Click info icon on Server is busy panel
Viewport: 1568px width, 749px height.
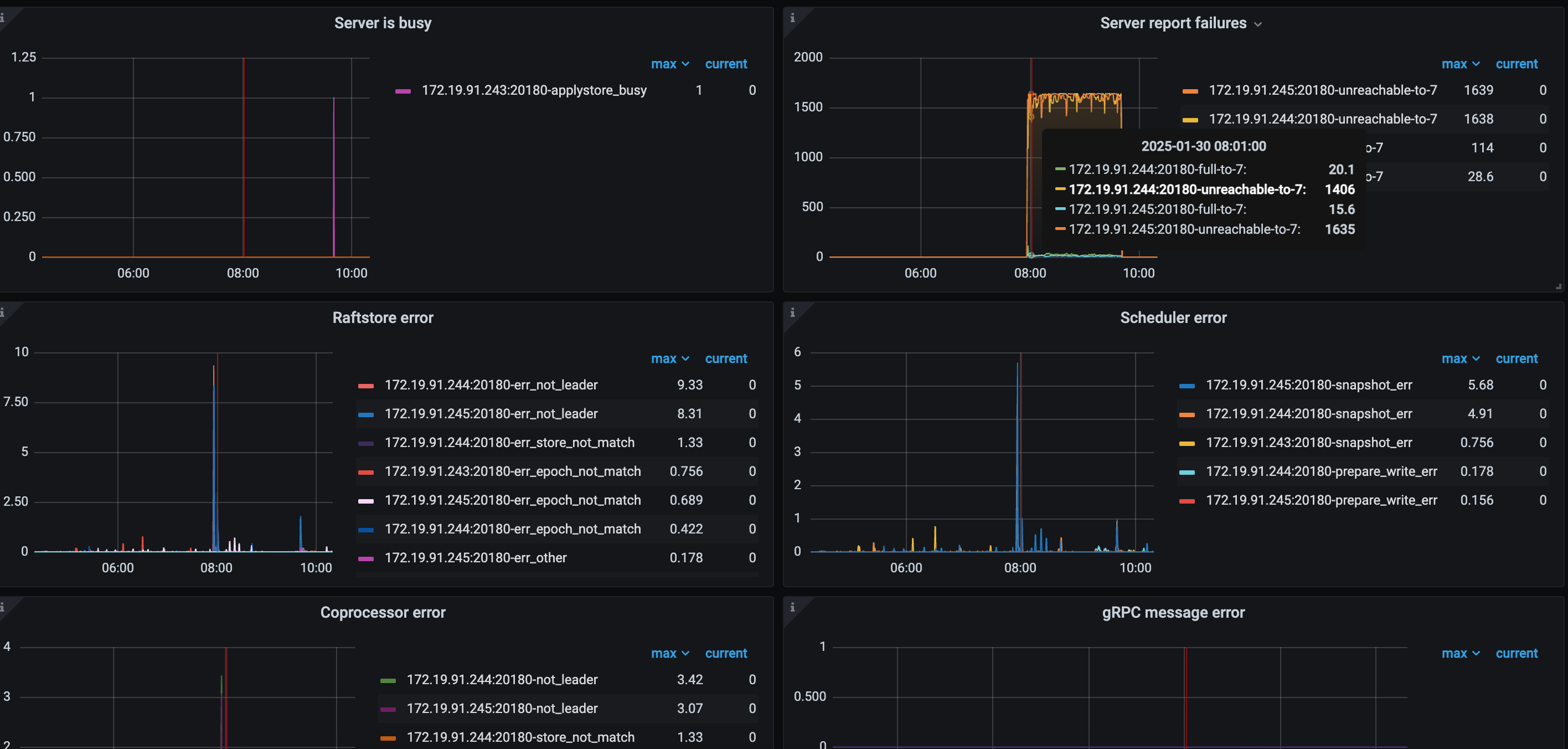pos(2,18)
